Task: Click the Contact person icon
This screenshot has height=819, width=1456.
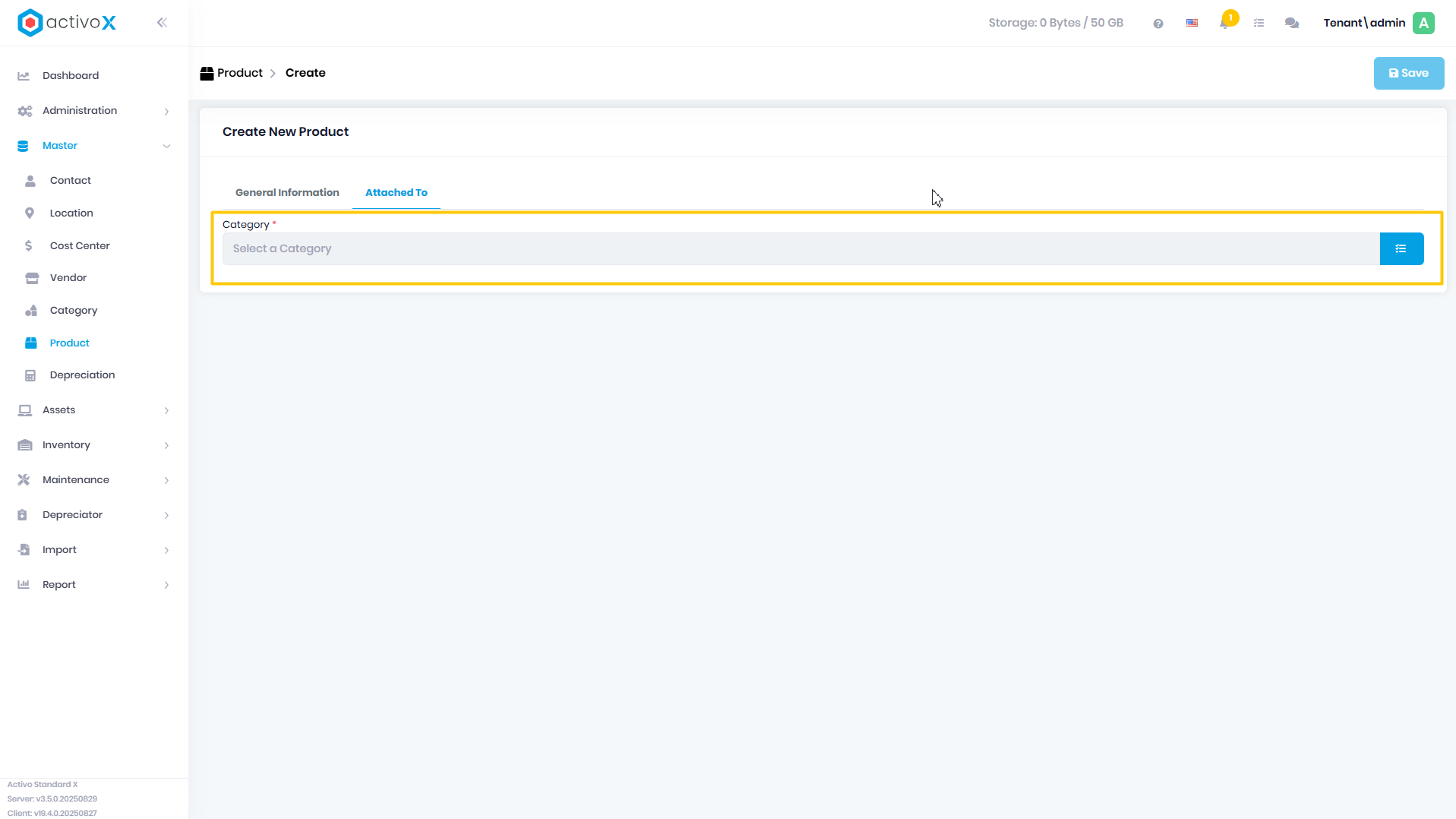Action: [30, 181]
